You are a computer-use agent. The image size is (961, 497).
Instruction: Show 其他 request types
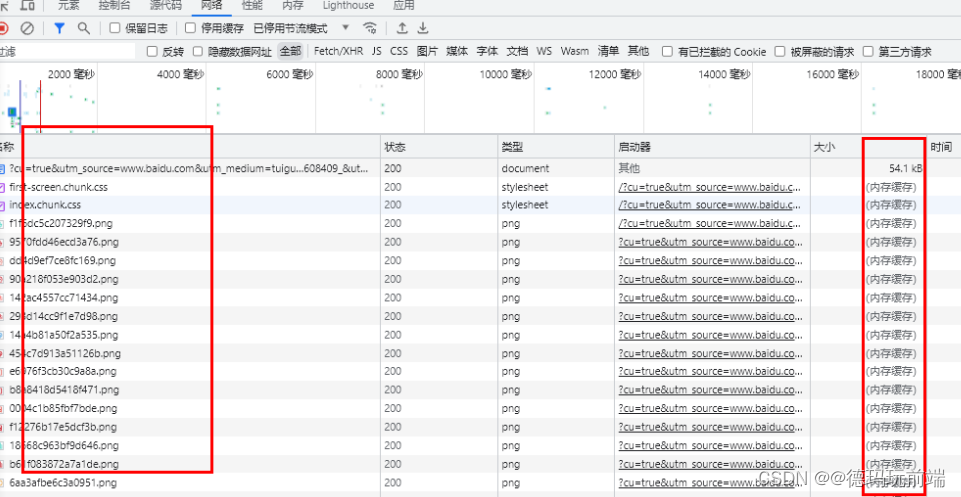pyautogui.click(x=639, y=51)
